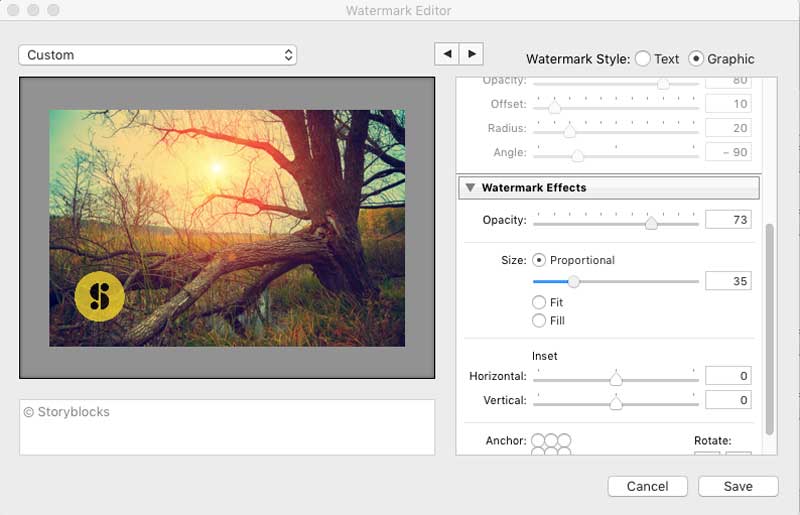Image resolution: width=800 pixels, height=515 pixels.
Task: Choose Text watermark style
Action: pyautogui.click(x=642, y=59)
